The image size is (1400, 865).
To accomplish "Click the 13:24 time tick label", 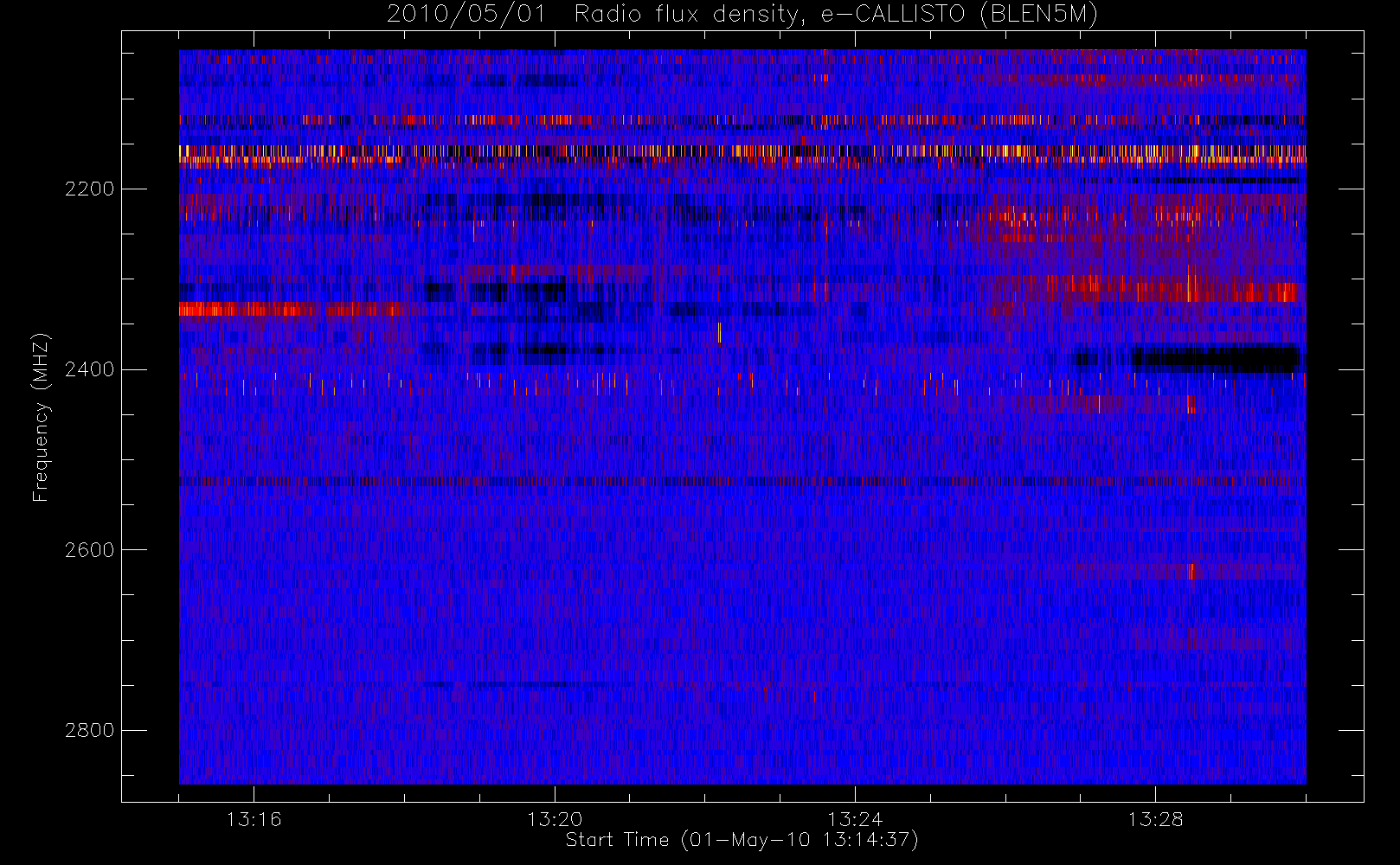I will [855, 819].
